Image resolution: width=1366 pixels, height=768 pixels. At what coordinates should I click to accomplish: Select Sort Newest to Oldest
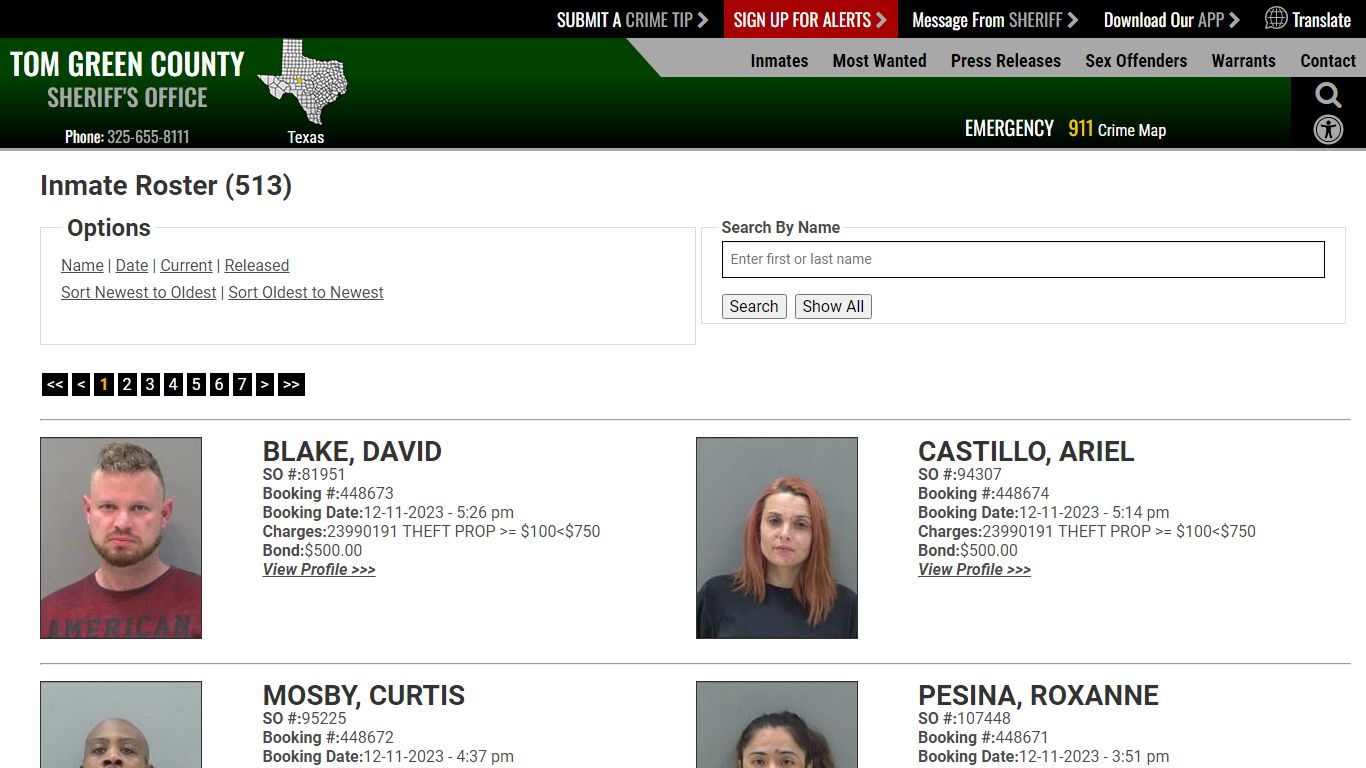click(x=138, y=292)
